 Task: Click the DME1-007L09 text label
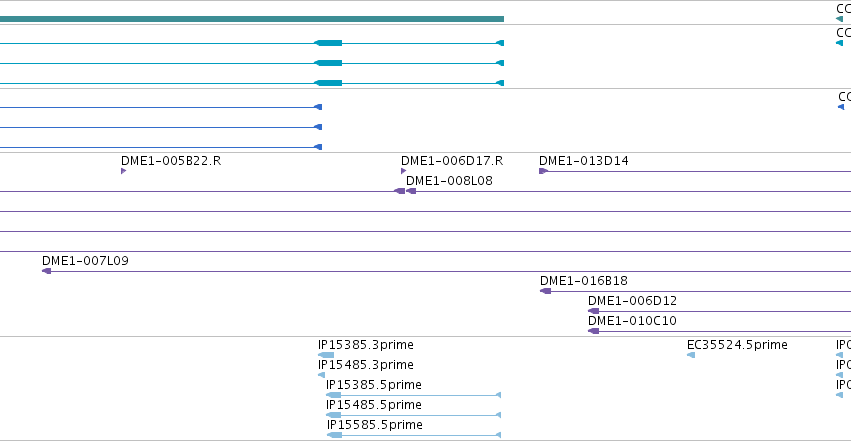[85, 260]
